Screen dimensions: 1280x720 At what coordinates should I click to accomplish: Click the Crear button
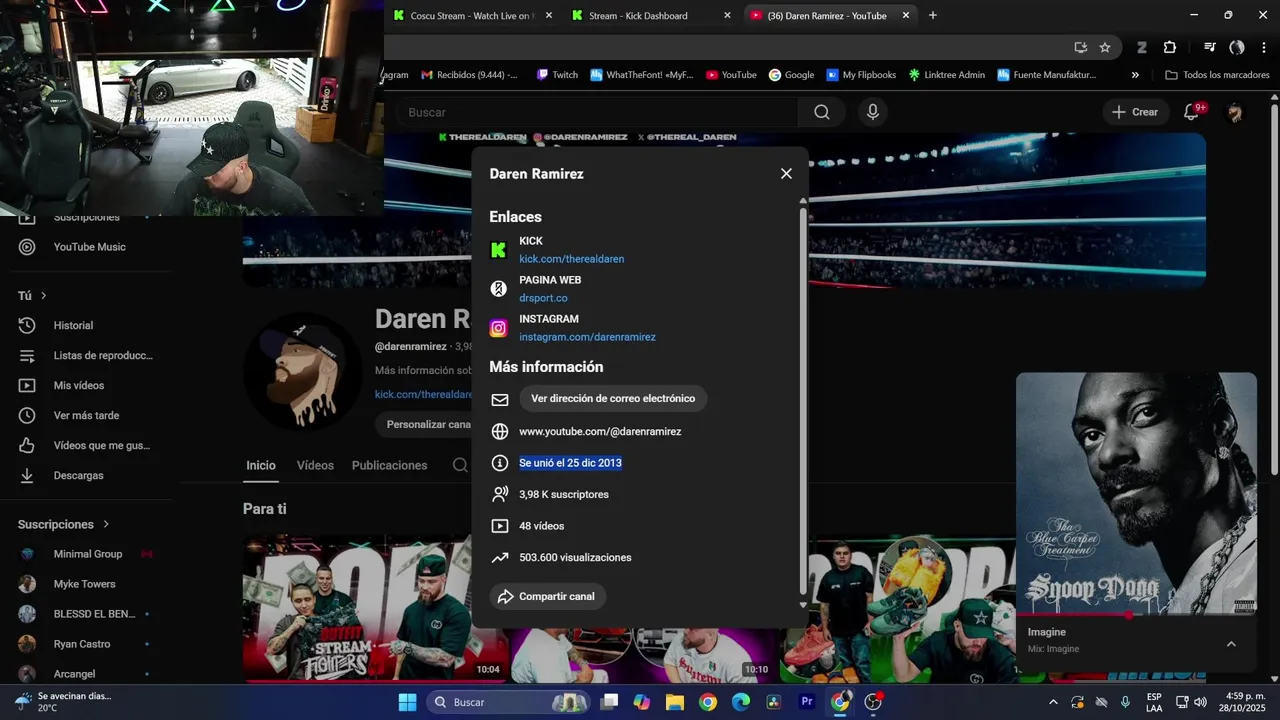[1135, 112]
